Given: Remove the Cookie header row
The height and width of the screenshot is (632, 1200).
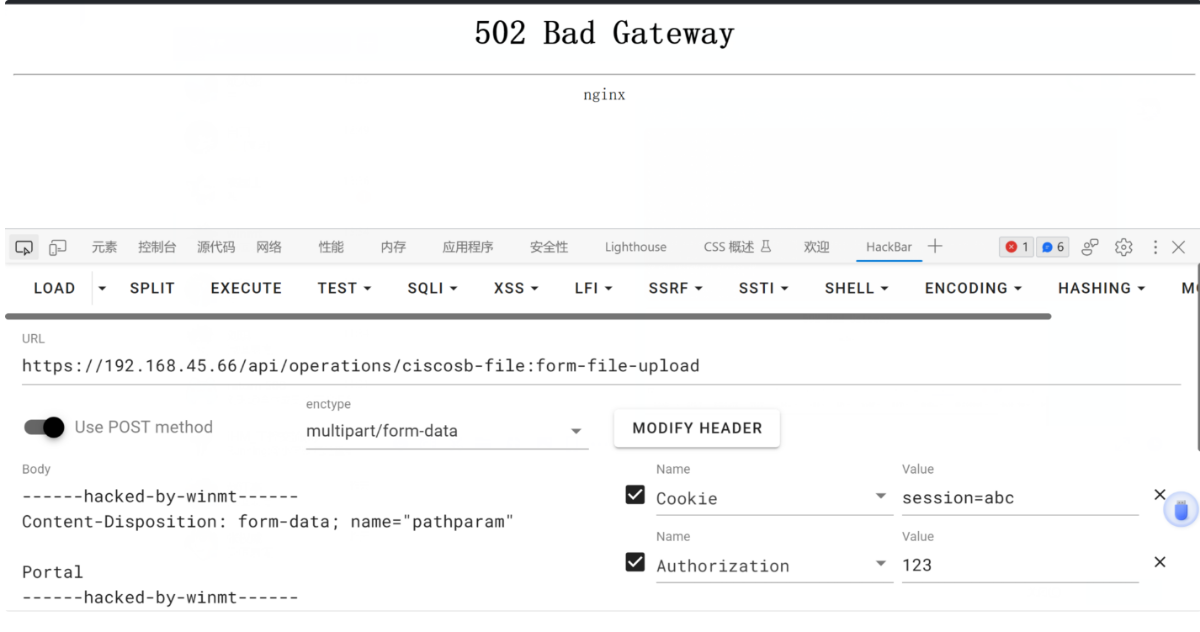Looking at the screenshot, I should coord(1160,494).
